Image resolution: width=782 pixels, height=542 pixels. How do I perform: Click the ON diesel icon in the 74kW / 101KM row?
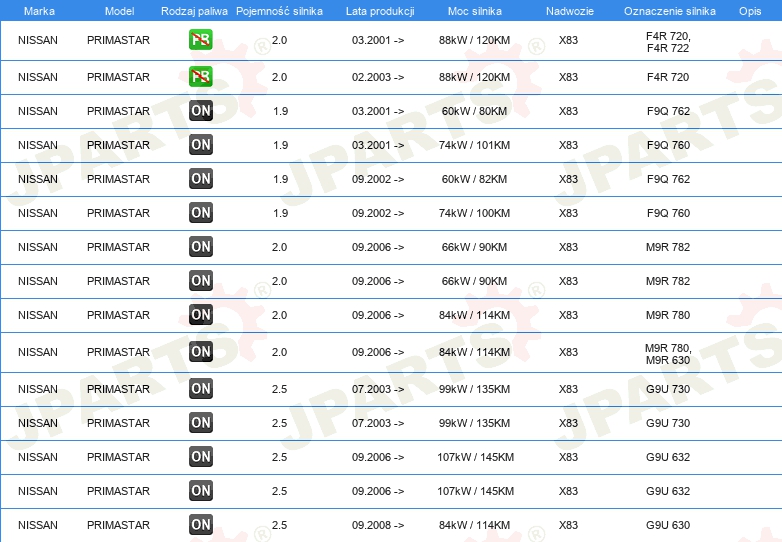click(x=200, y=145)
